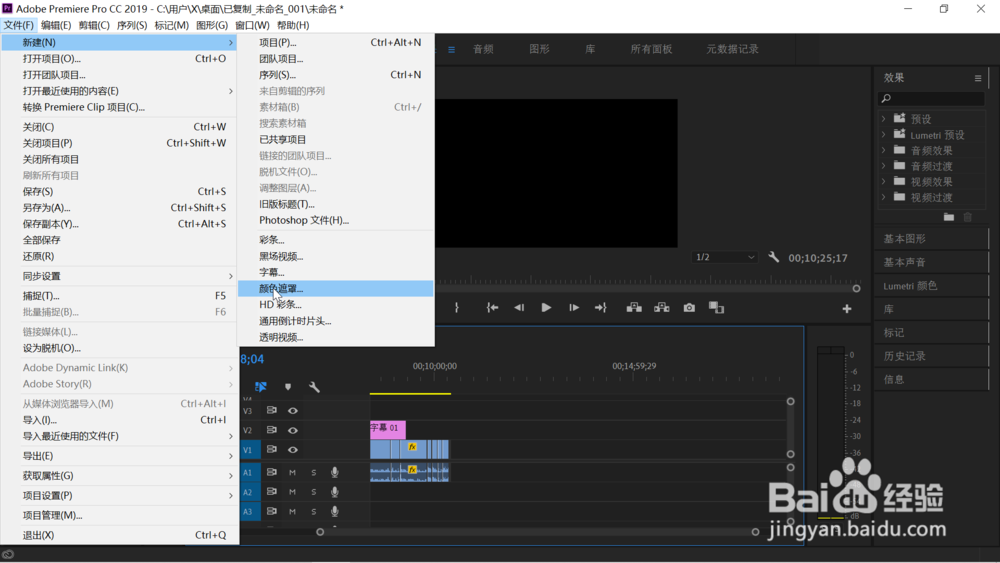The image size is (1000, 563).
Task: Create new custom bin in Effects
Action: 949,217
